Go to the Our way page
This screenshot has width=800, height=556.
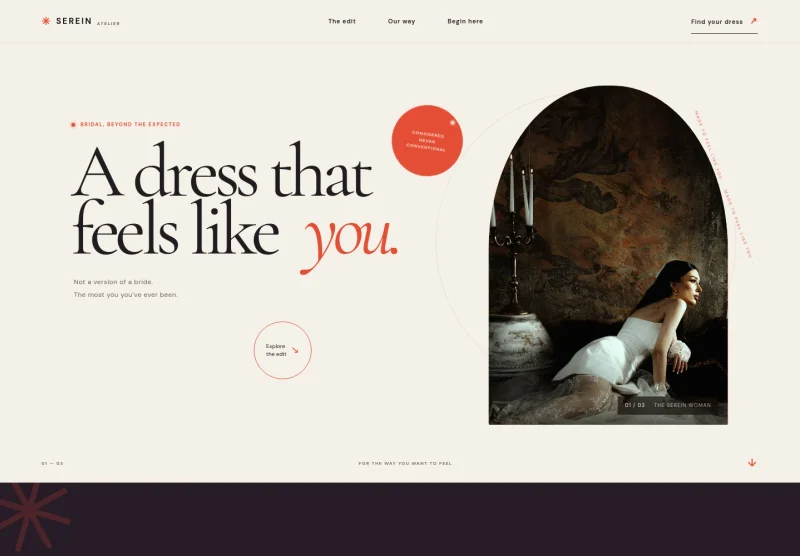402,21
